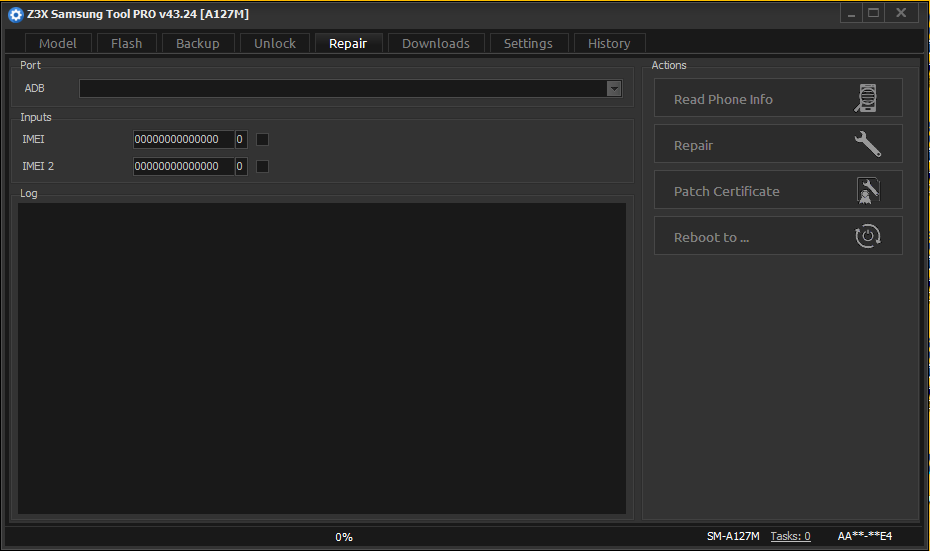The height and width of the screenshot is (551, 930).
Task: Click the Repair action button
Action: coord(778,144)
